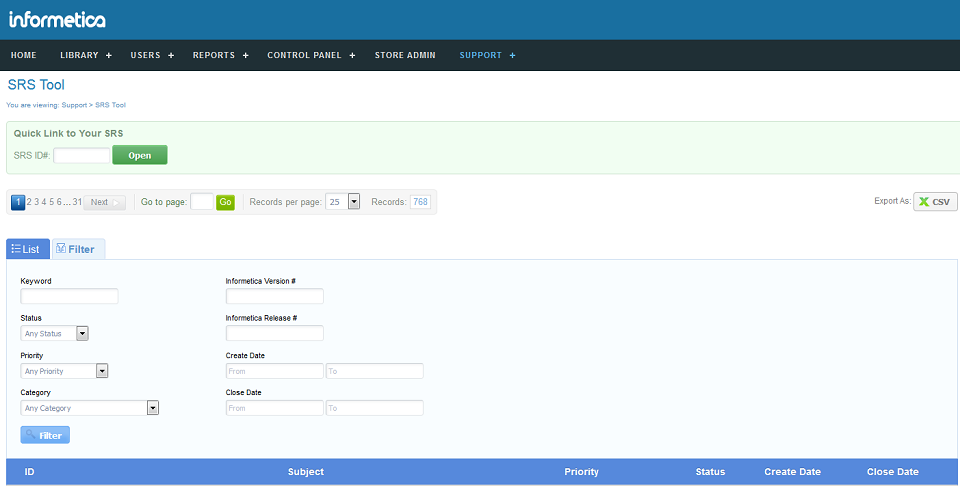Click the Create Date From field
The image size is (960, 486).
pyautogui.click(x=274, y=371)
